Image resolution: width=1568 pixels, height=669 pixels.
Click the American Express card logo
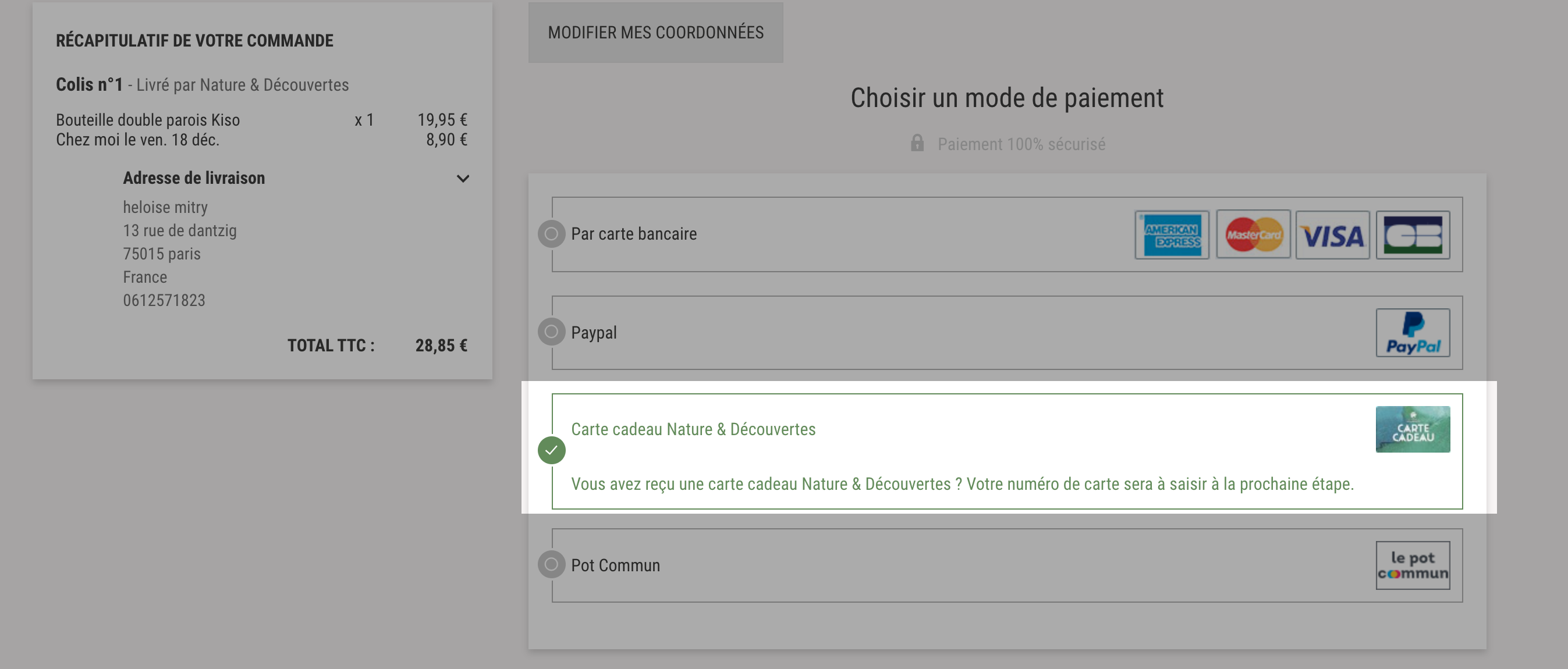[1171, 235]
